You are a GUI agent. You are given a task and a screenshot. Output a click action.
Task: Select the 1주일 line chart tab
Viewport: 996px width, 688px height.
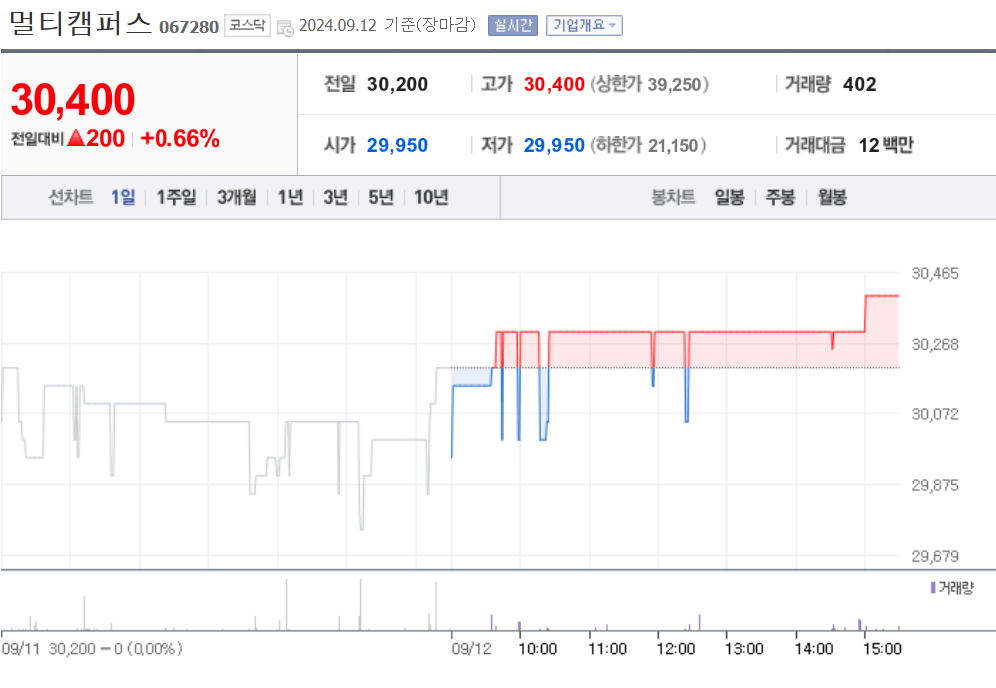tap(176, 198)
